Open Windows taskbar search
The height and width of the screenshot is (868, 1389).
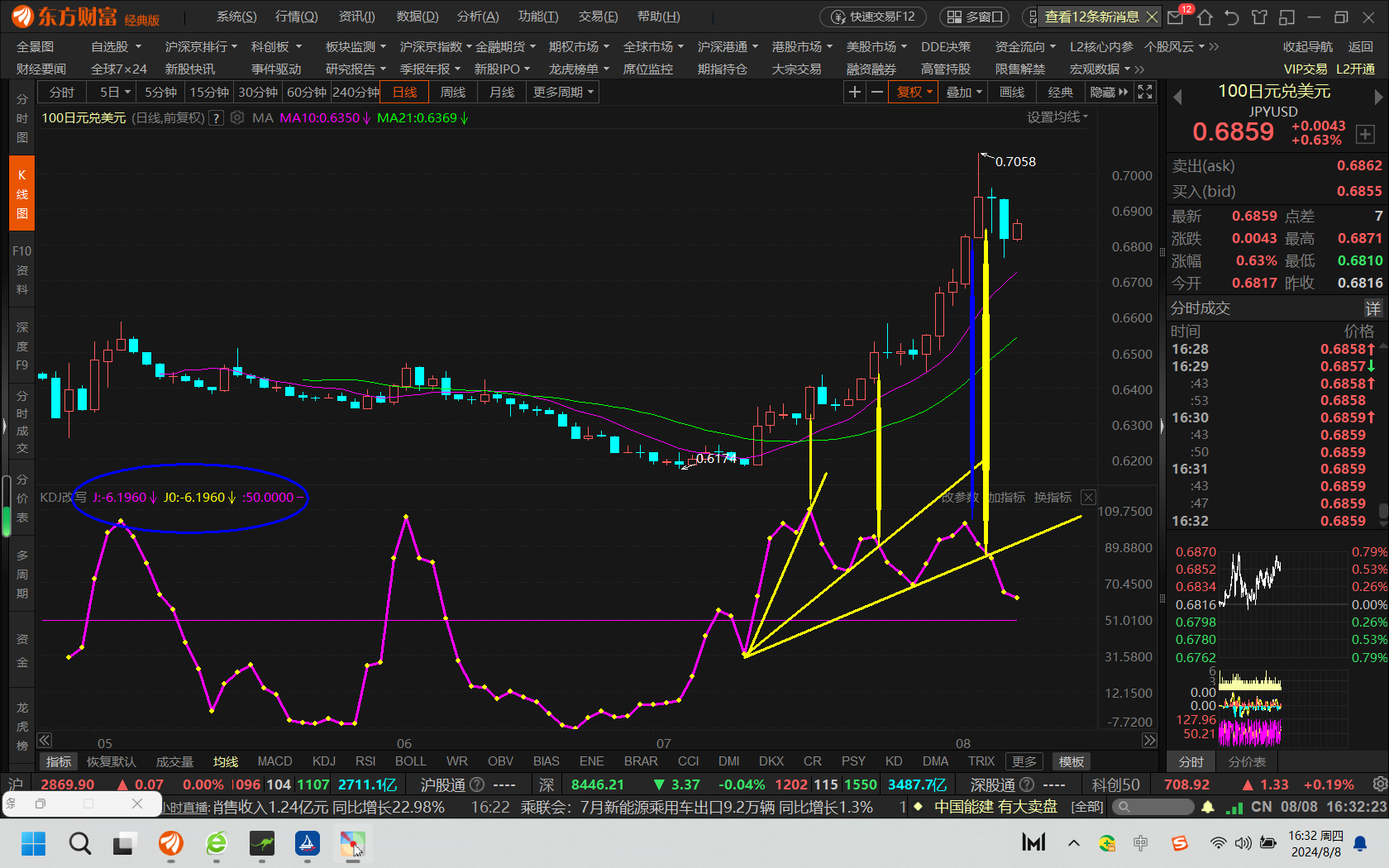pos(79,843)
